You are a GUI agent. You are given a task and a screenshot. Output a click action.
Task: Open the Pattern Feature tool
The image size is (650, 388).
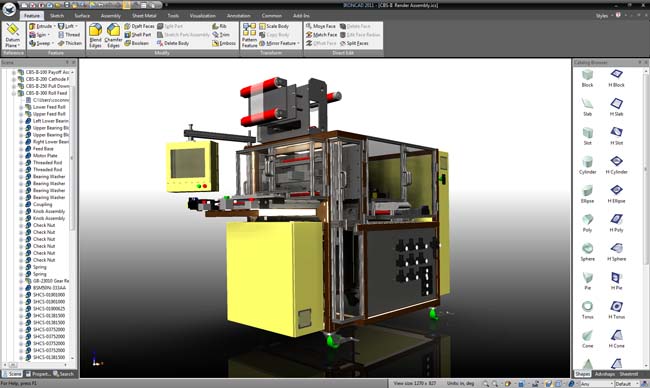[250, 36]
